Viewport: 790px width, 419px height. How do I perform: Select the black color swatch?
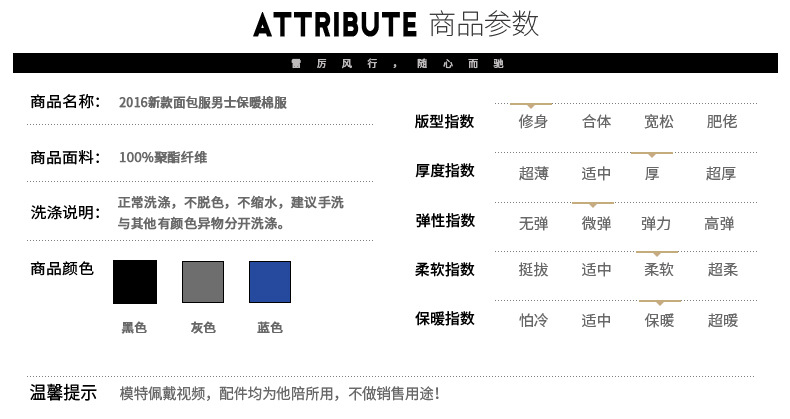tap(135, 282)
